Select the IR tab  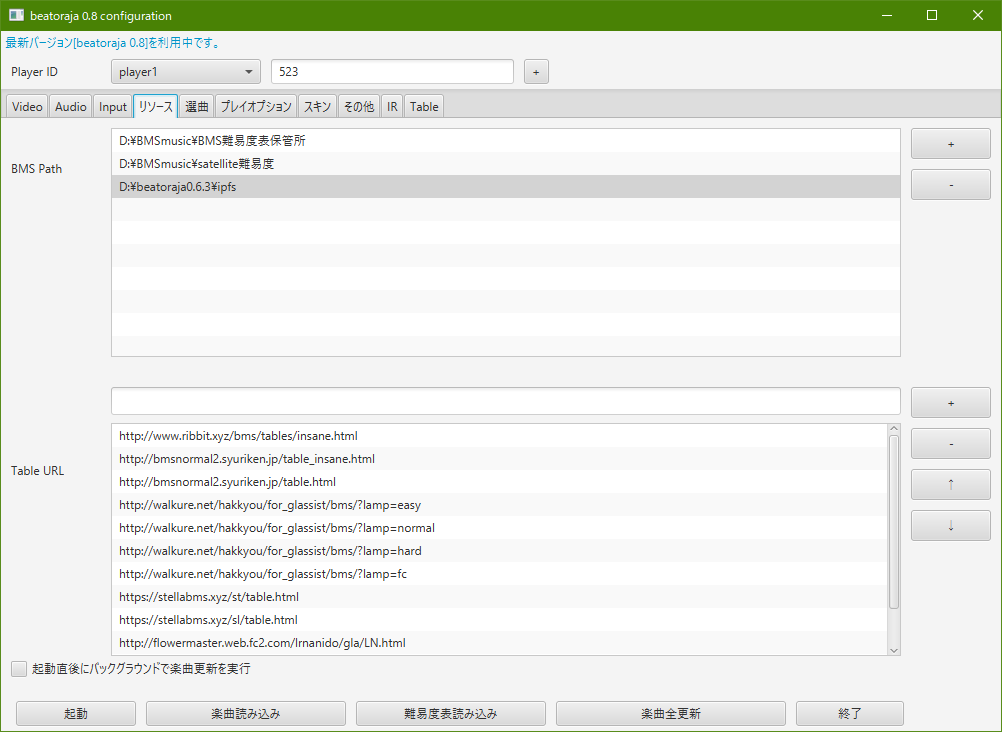coord(392,107)
